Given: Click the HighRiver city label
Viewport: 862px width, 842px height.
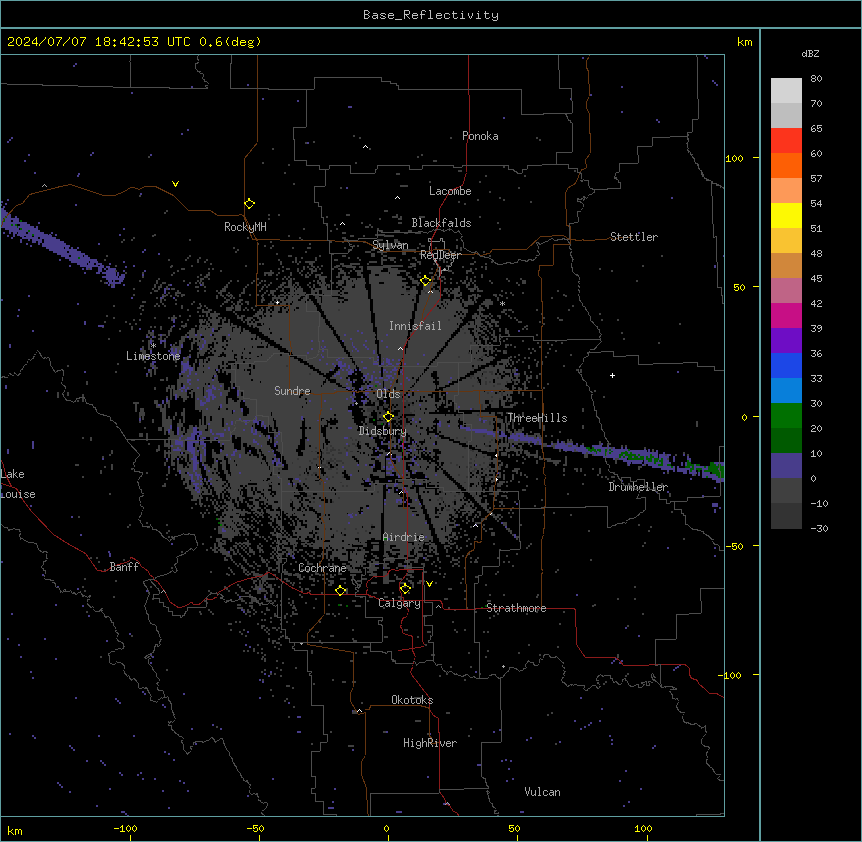Looking at the screenshot, I should 430,743.
